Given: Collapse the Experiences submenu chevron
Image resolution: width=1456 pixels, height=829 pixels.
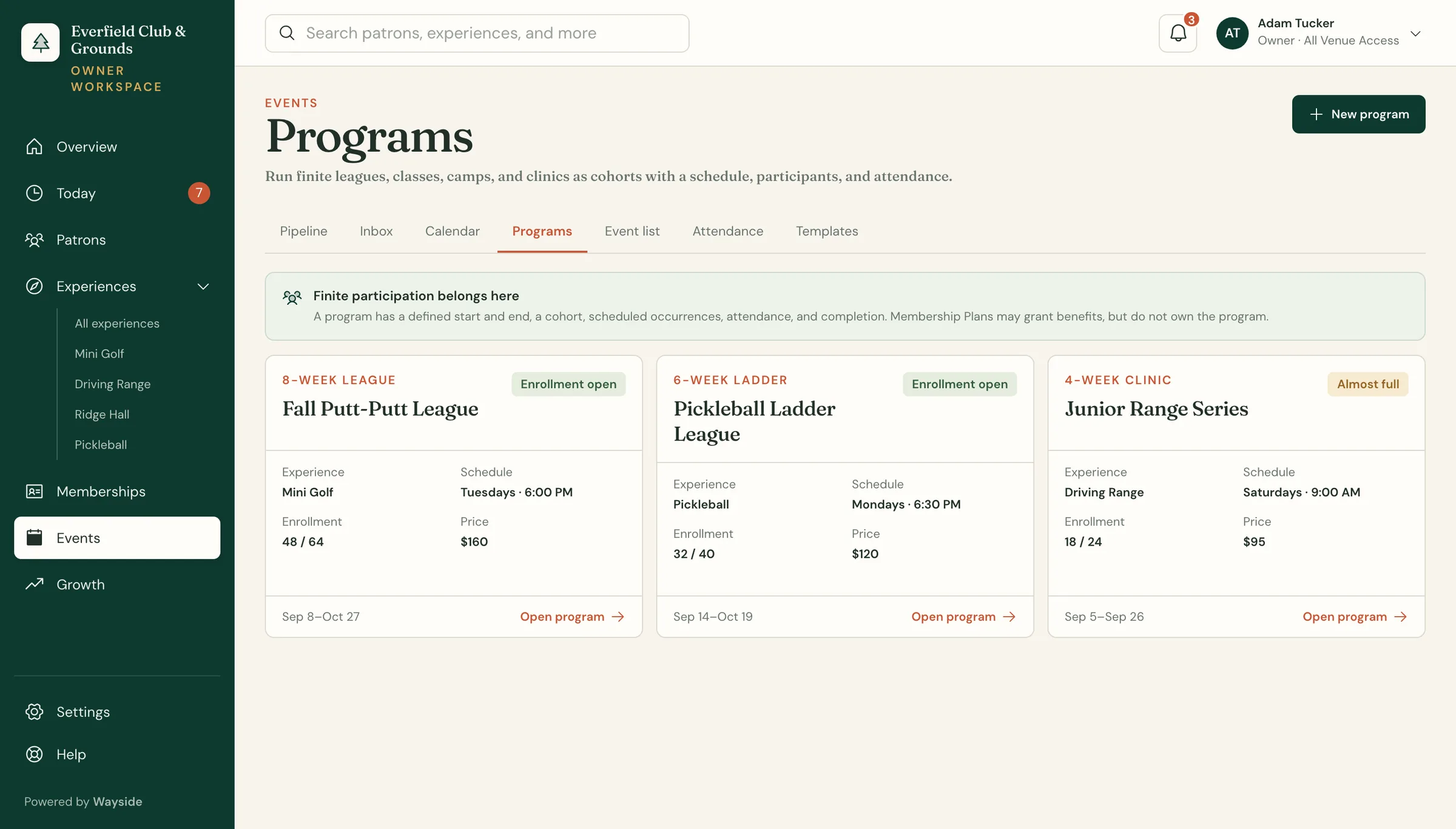Looking at the screenshot, I should pos(203,286).
